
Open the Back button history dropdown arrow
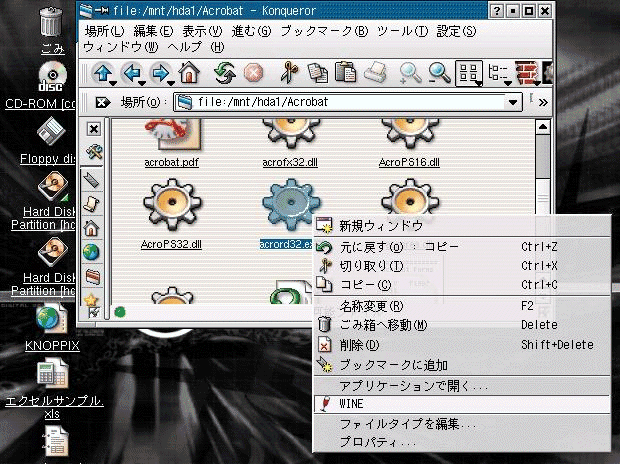pos(142,83)
